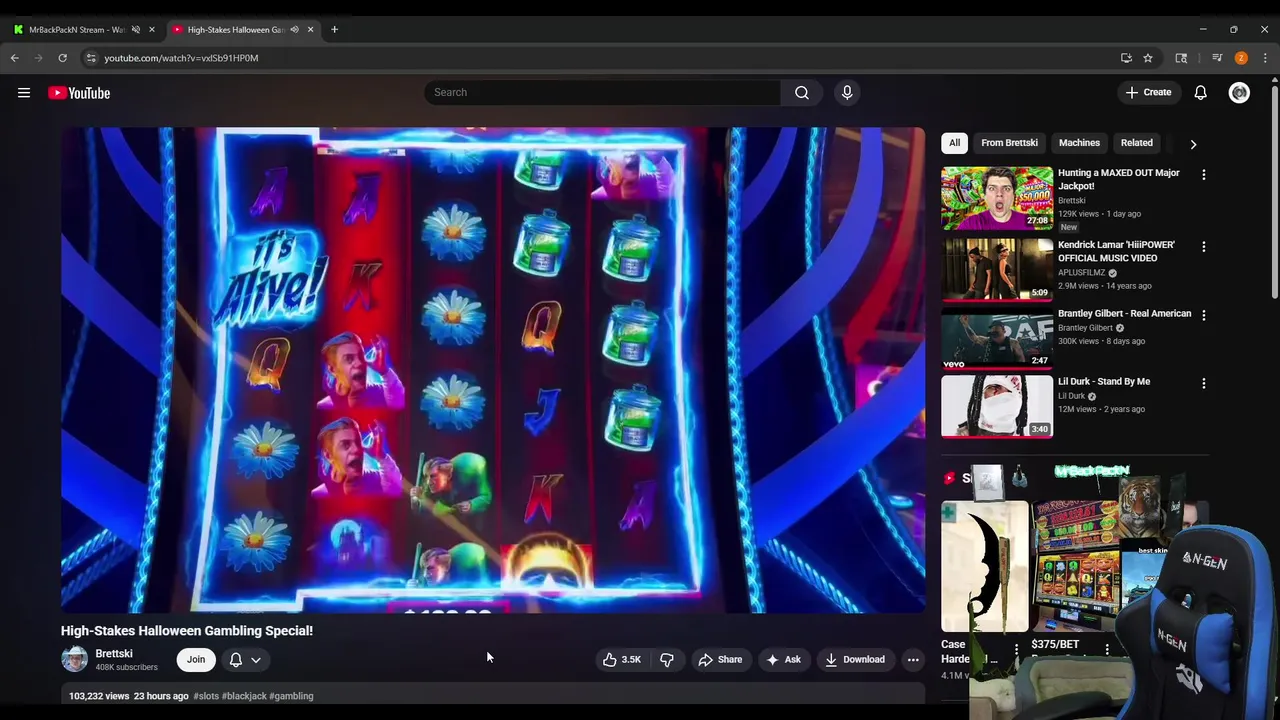Reload the page with refresh icon

pos(62,58)
